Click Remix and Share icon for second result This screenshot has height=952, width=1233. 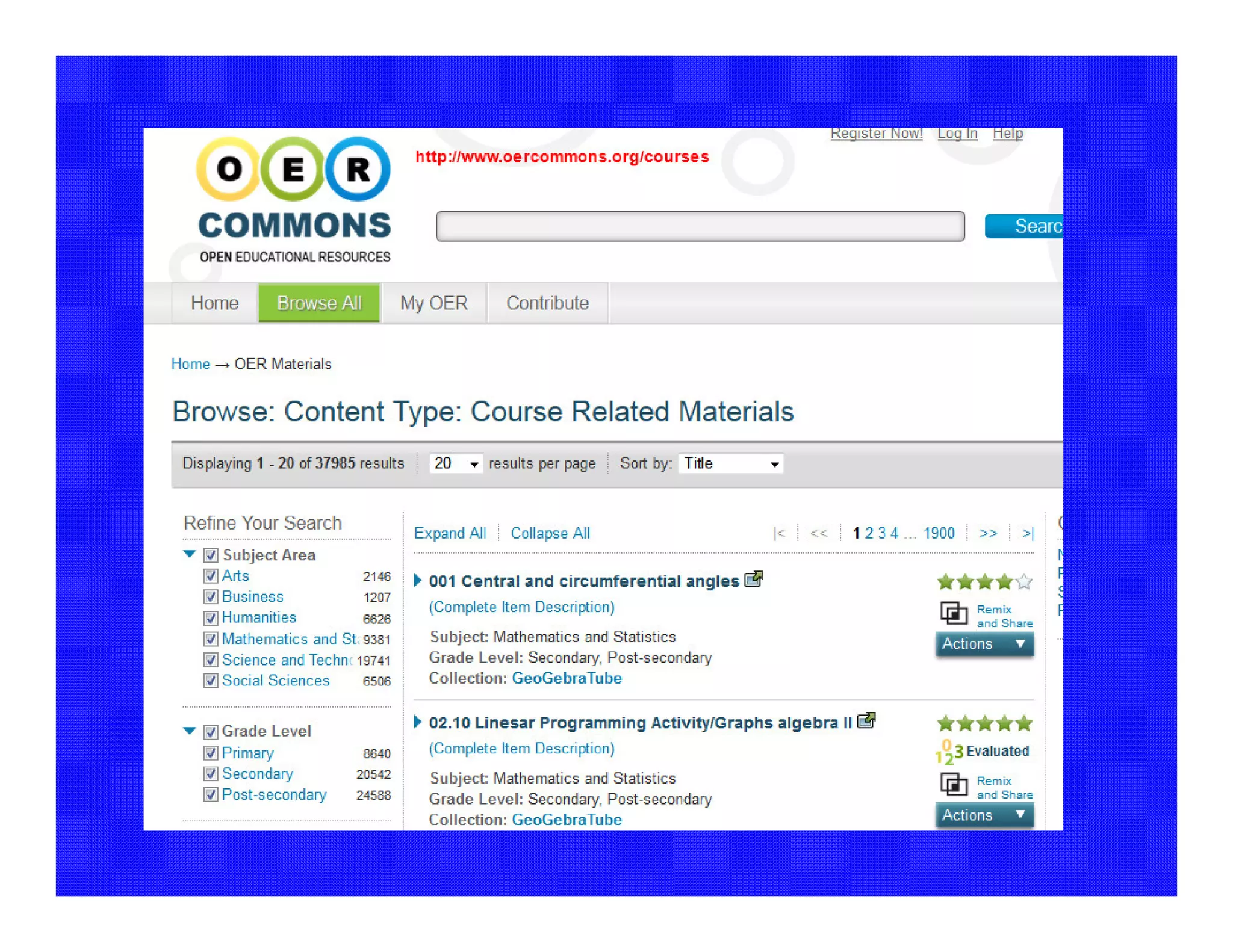[x=954, y=785]
